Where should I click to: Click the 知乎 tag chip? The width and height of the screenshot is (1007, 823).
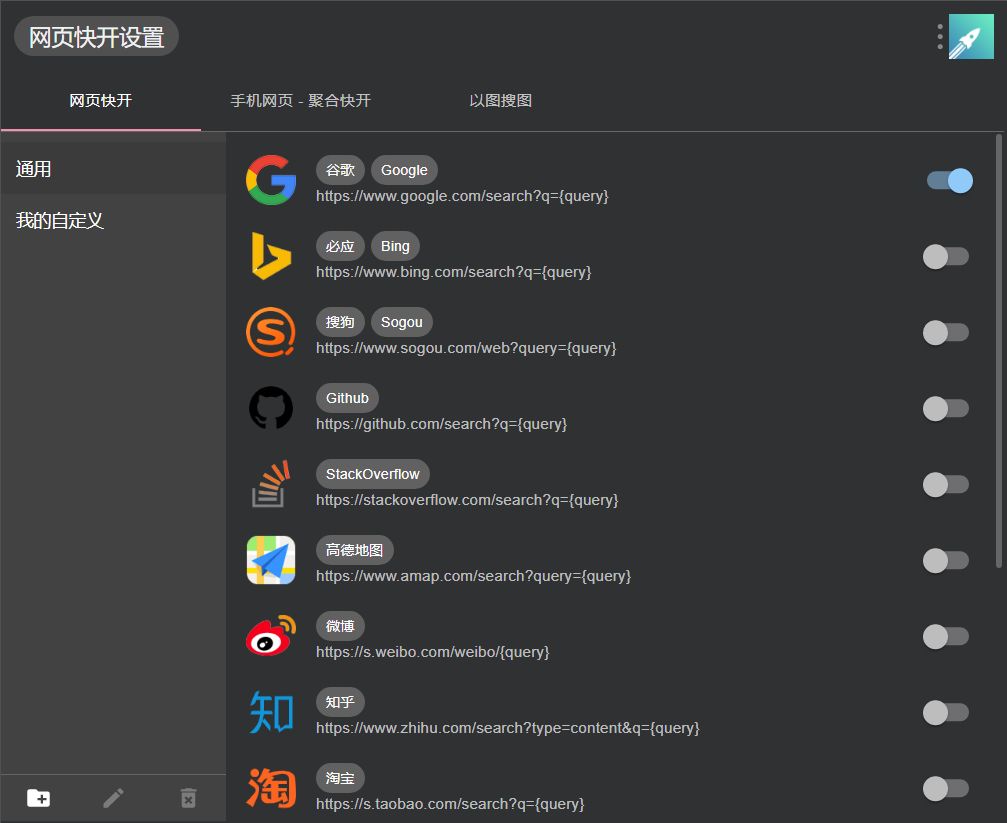(340, 702)
